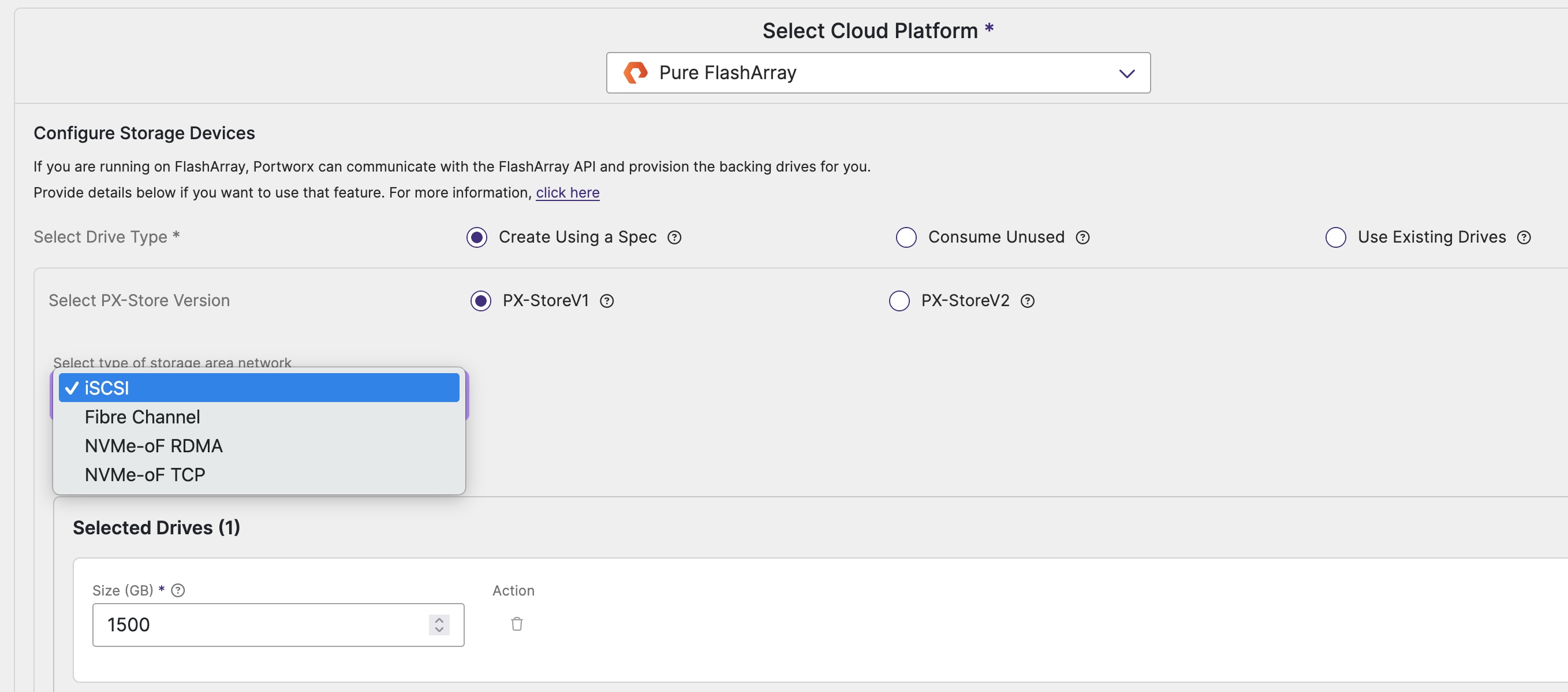Screen dimensions: 1568x692
Task: Select the Consume Unused option
Action: click(x=906, y=237)
